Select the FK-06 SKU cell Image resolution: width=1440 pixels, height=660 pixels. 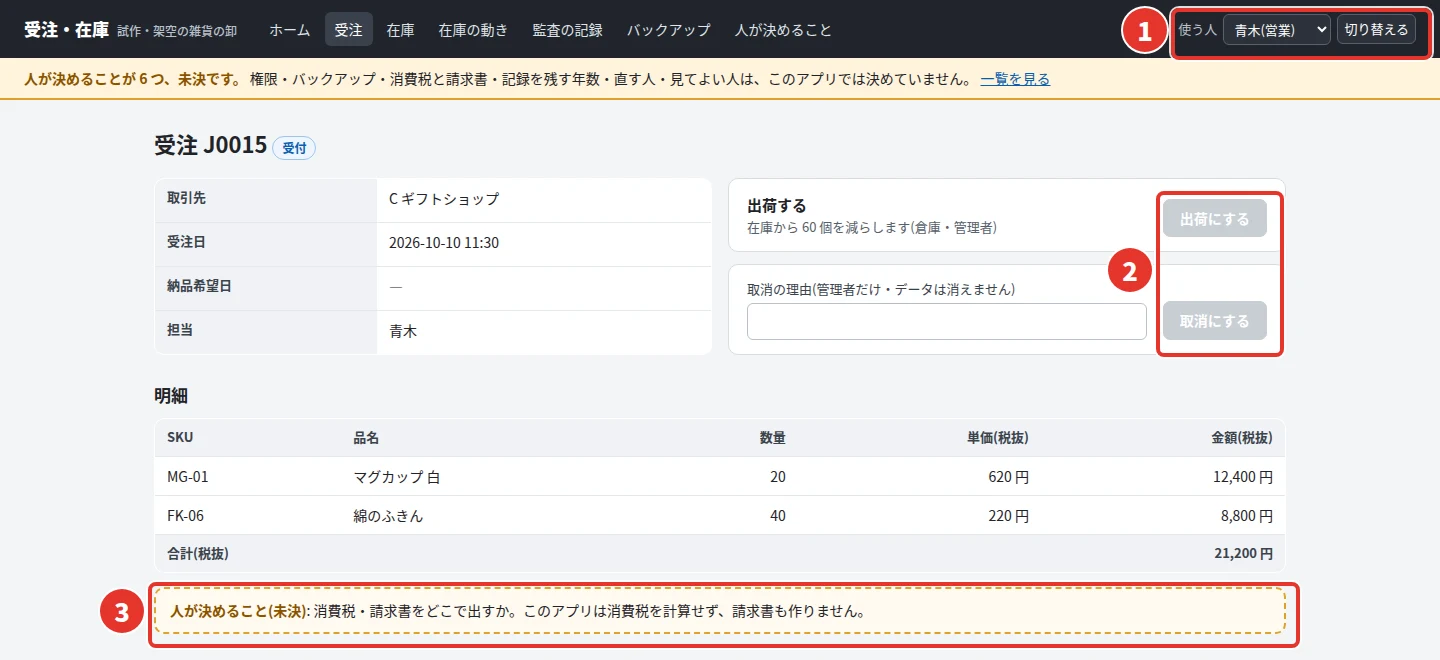187,516
